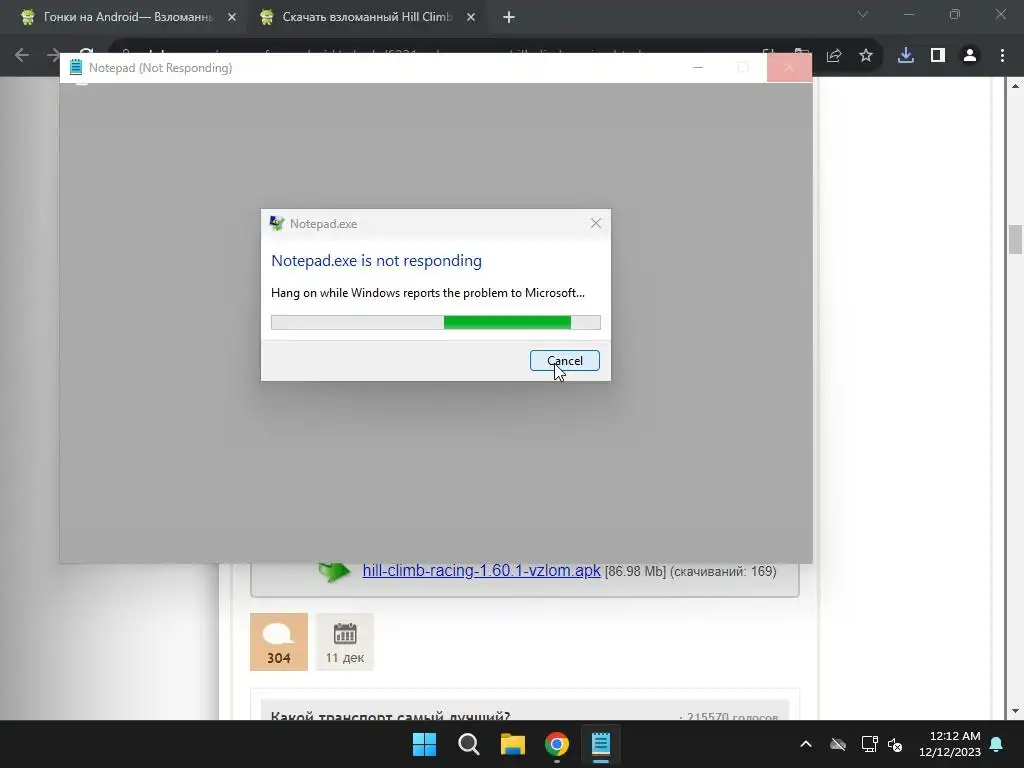Open Chrome tab search chevron
Image resolution: width=1024 pixels, height=768 pixels.
pyautogui.click(x=863, y=14)
